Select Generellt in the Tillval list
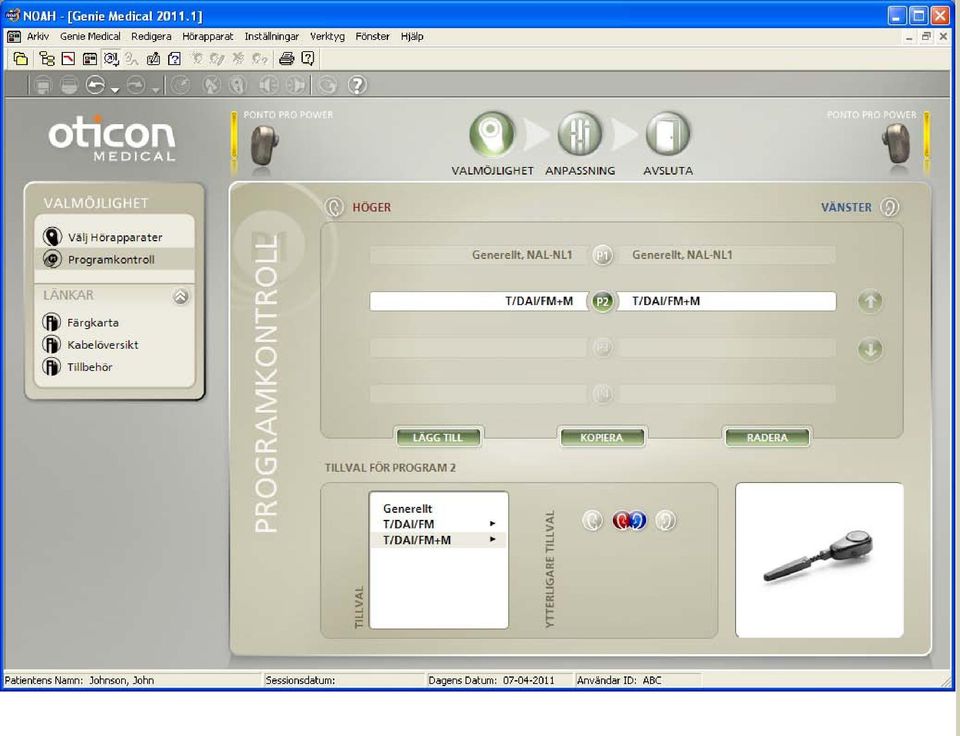Screen dimensions: 960x736 [407, 508]
